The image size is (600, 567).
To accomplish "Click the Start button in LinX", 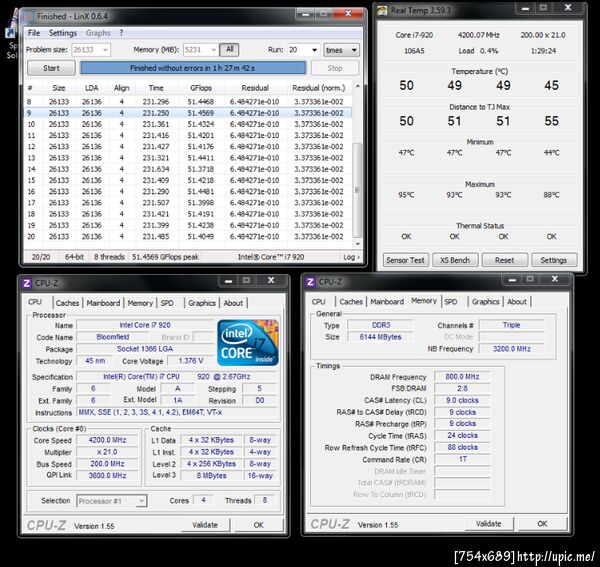I will coord(51,68).
